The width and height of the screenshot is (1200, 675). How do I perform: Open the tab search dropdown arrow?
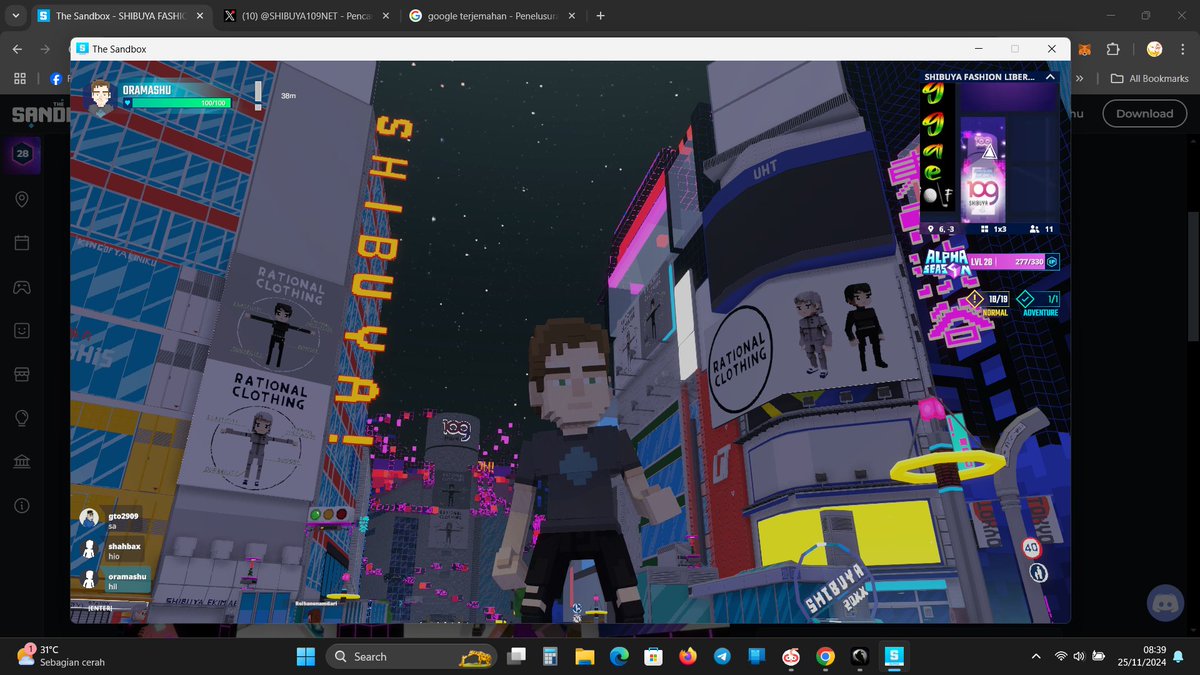tap(15, 16)
